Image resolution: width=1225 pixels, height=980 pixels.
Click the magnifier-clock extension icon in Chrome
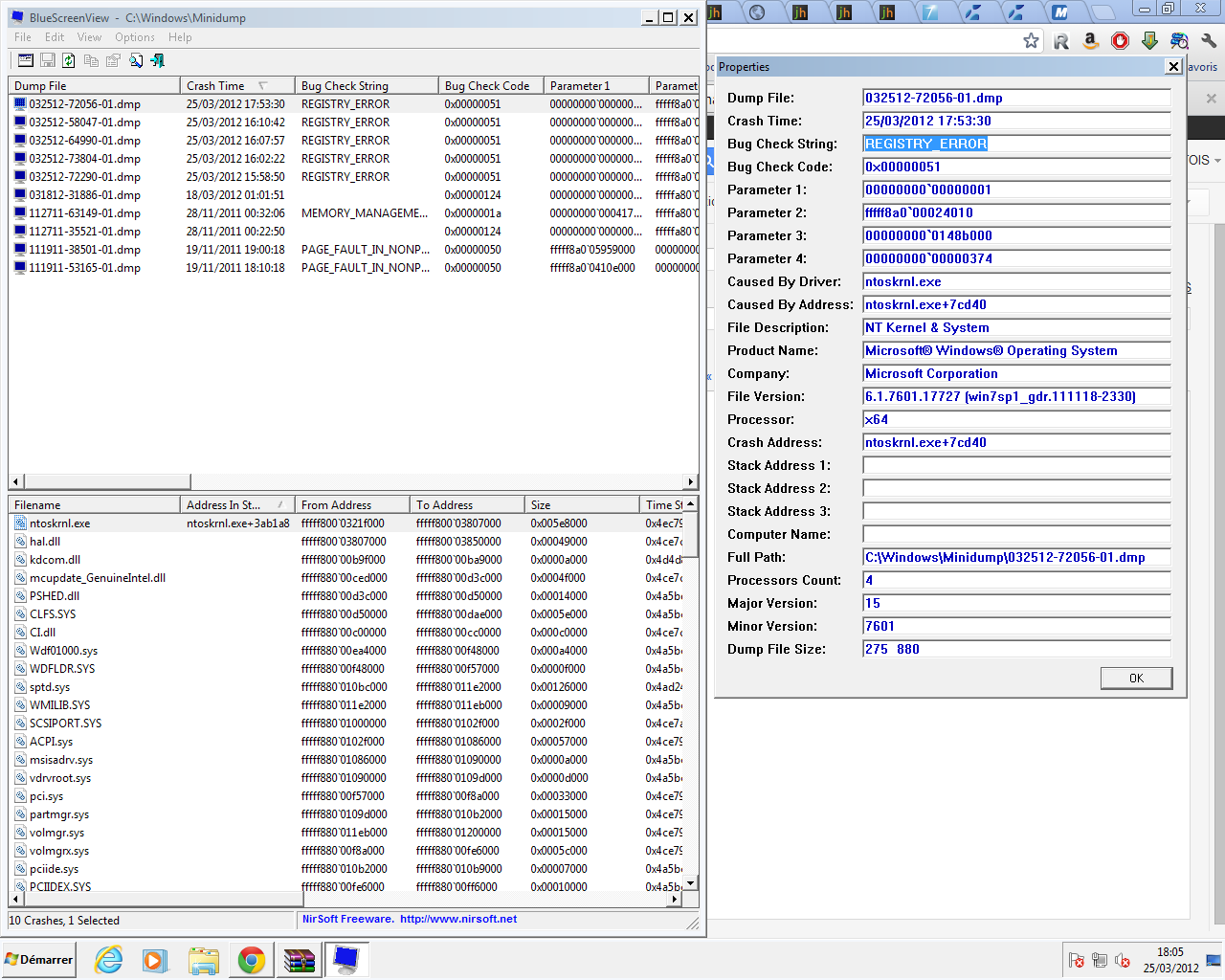click(1179, 40)
